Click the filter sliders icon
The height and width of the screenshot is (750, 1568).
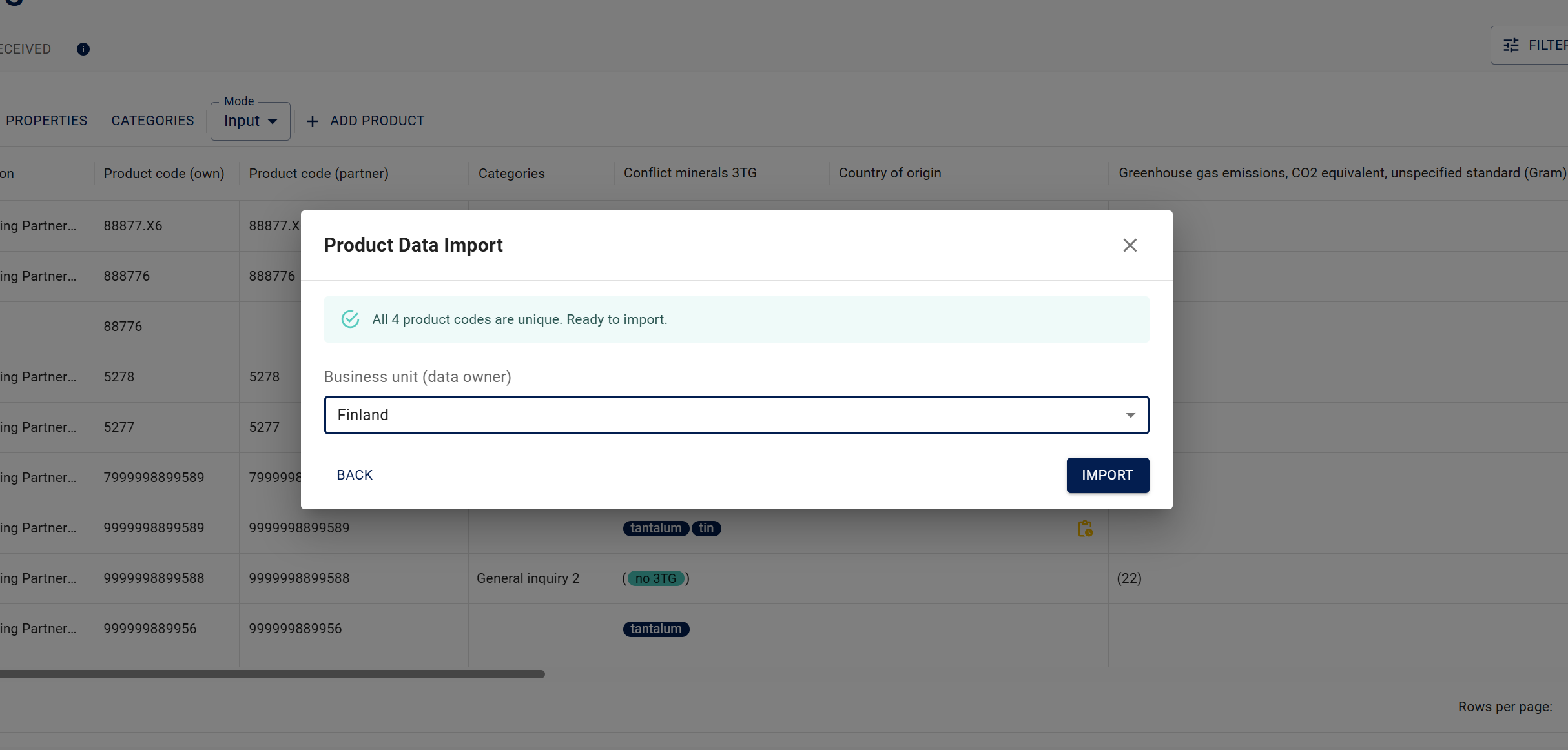pos(1511,45)
